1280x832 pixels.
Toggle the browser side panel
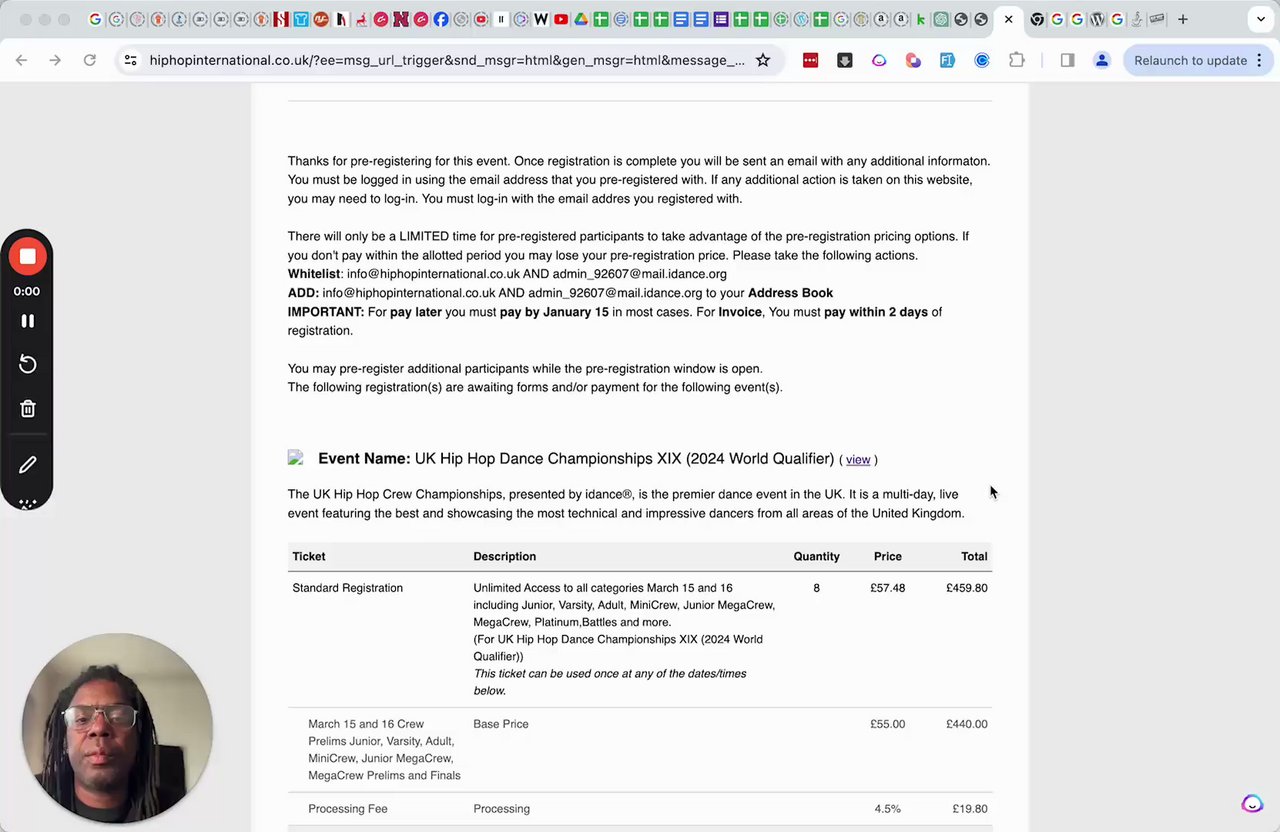(1067, 60)
